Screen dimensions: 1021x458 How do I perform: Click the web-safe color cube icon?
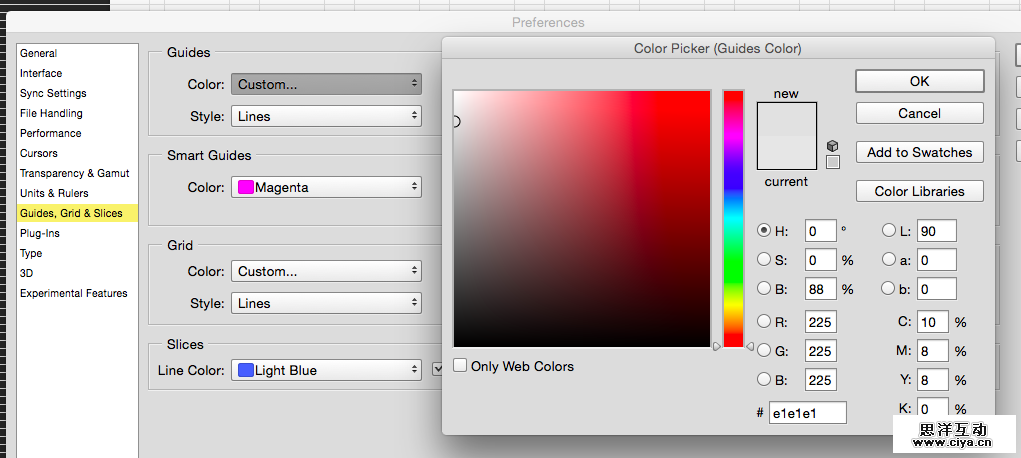[833, 145]
